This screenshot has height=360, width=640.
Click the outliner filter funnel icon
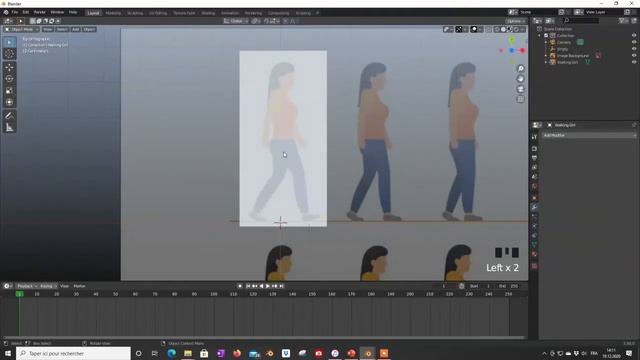coord(622,20)
